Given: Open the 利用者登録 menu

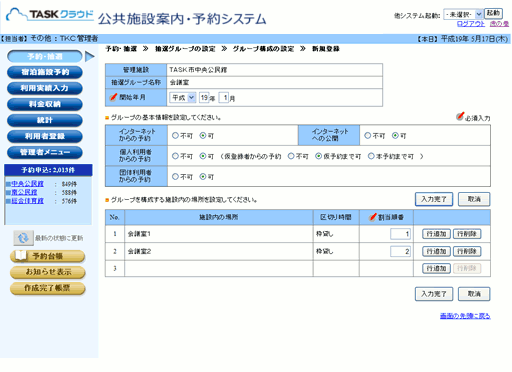Looking at the screenshot, I should [x=45, y=136].
